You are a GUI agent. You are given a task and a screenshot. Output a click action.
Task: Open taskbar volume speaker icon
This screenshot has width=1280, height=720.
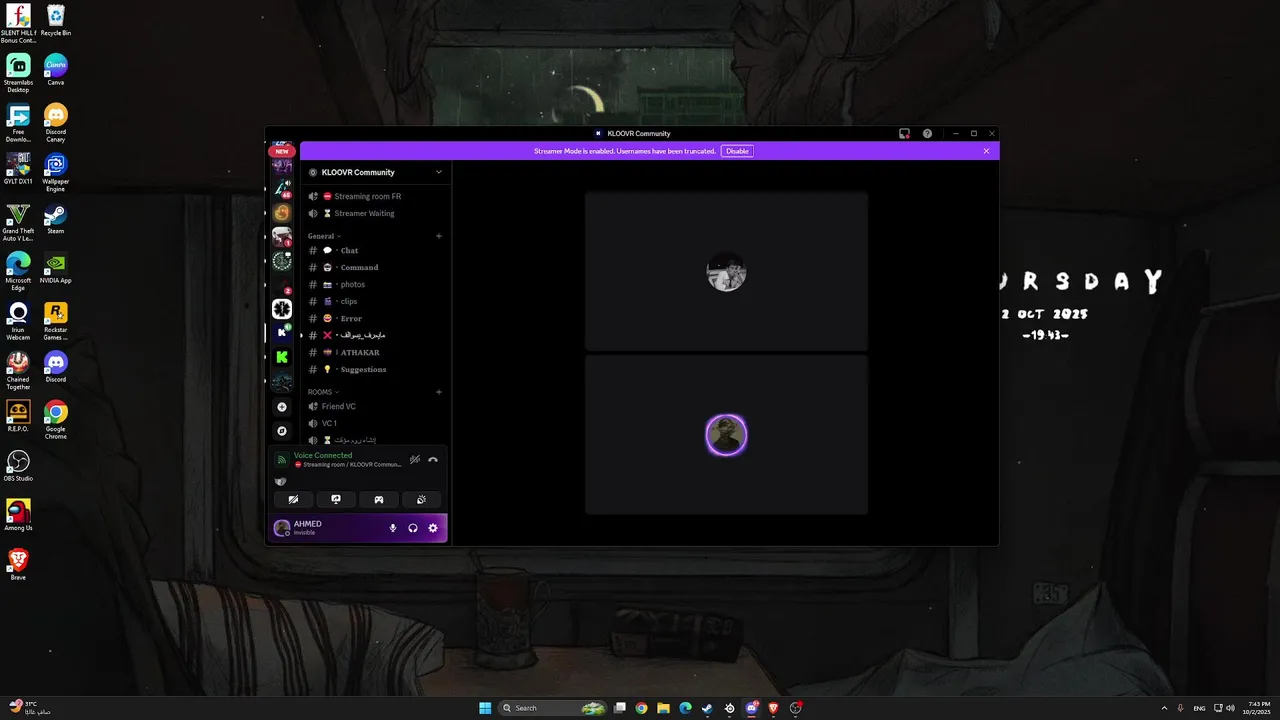pos(1230,708)
